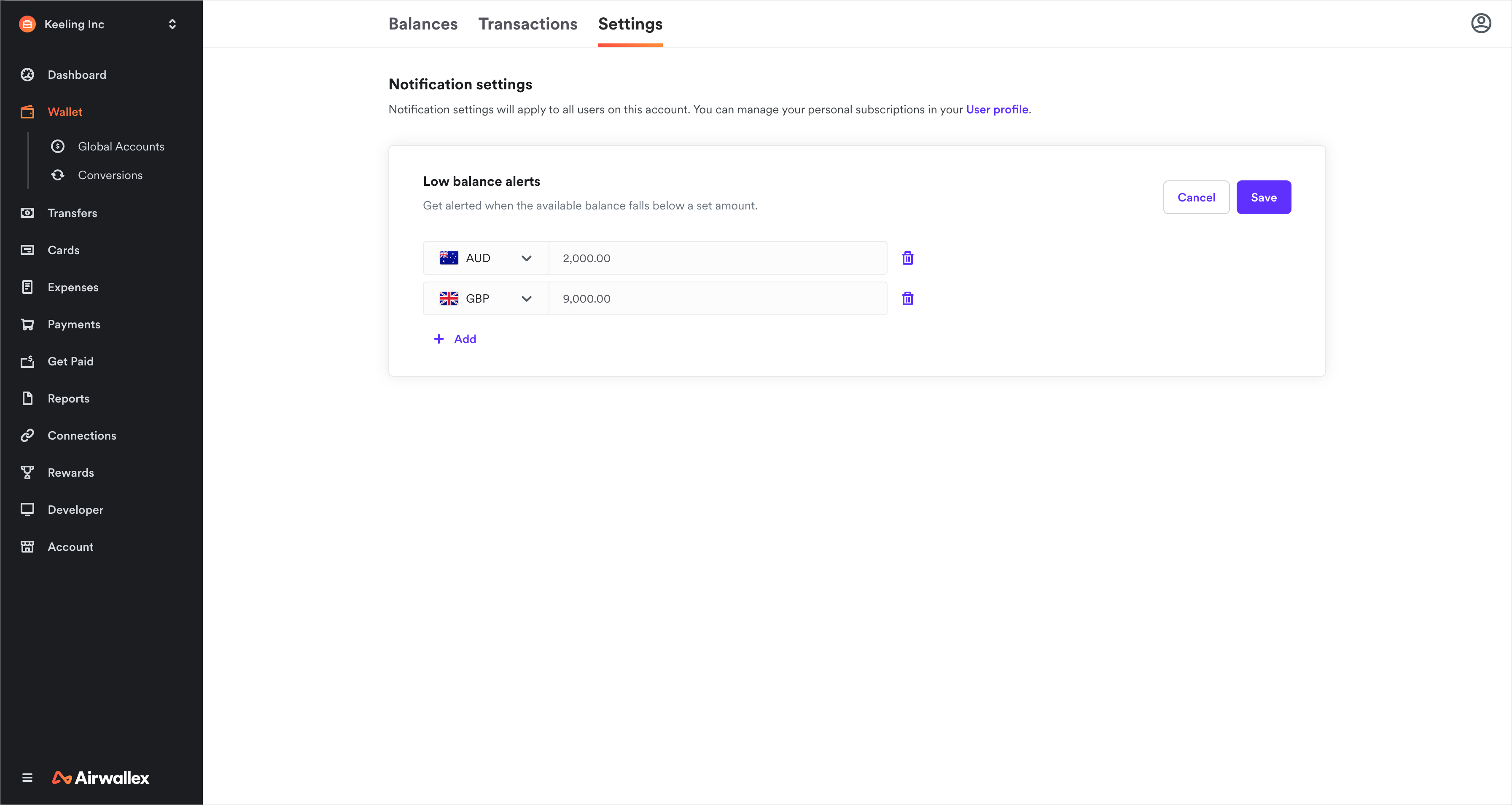Open the Dashboard sidebar icon
This screenshot has width=1512, height=805.
(27, 75)
